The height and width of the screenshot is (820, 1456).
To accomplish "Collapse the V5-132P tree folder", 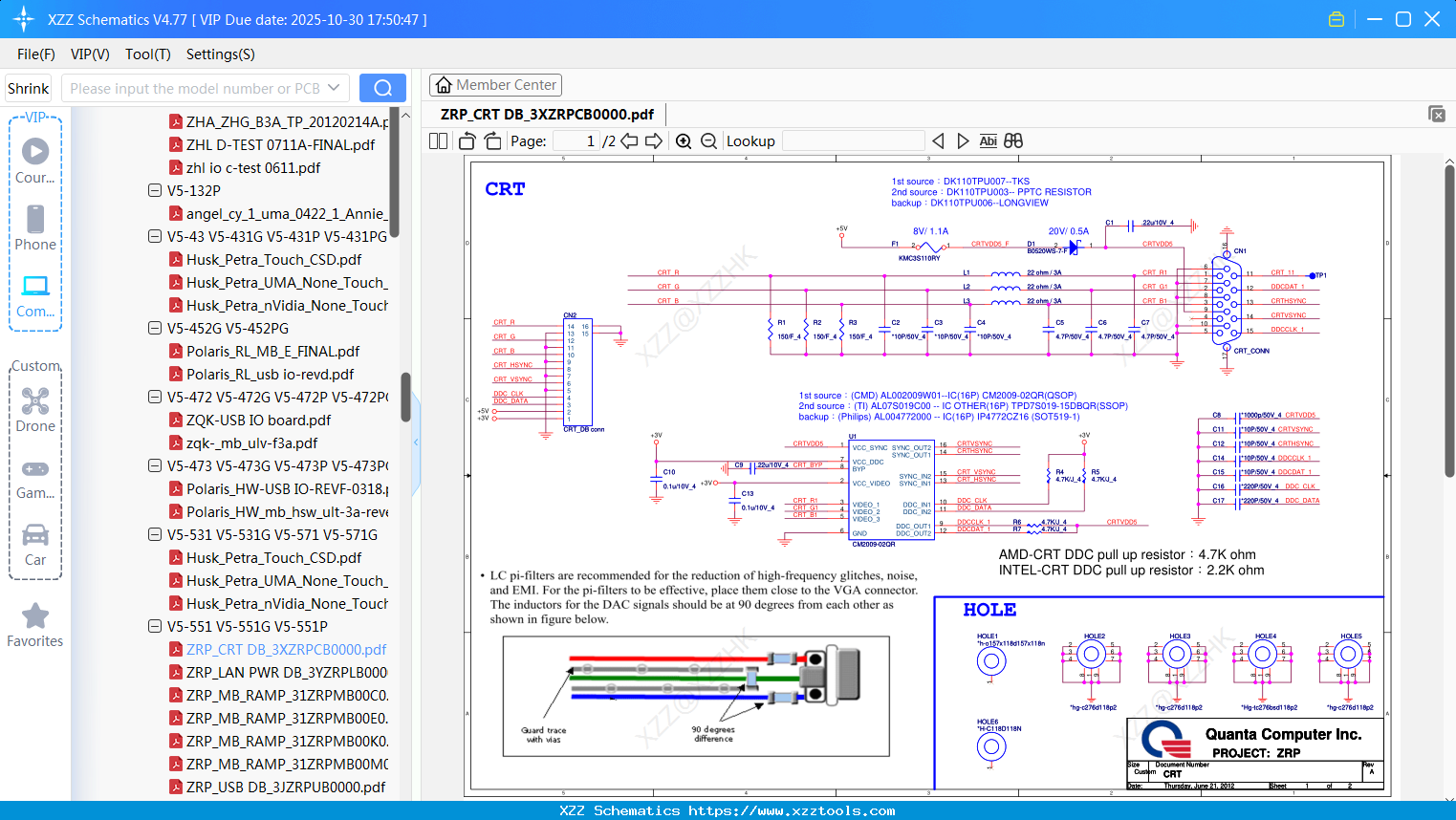I will (155, 190).
